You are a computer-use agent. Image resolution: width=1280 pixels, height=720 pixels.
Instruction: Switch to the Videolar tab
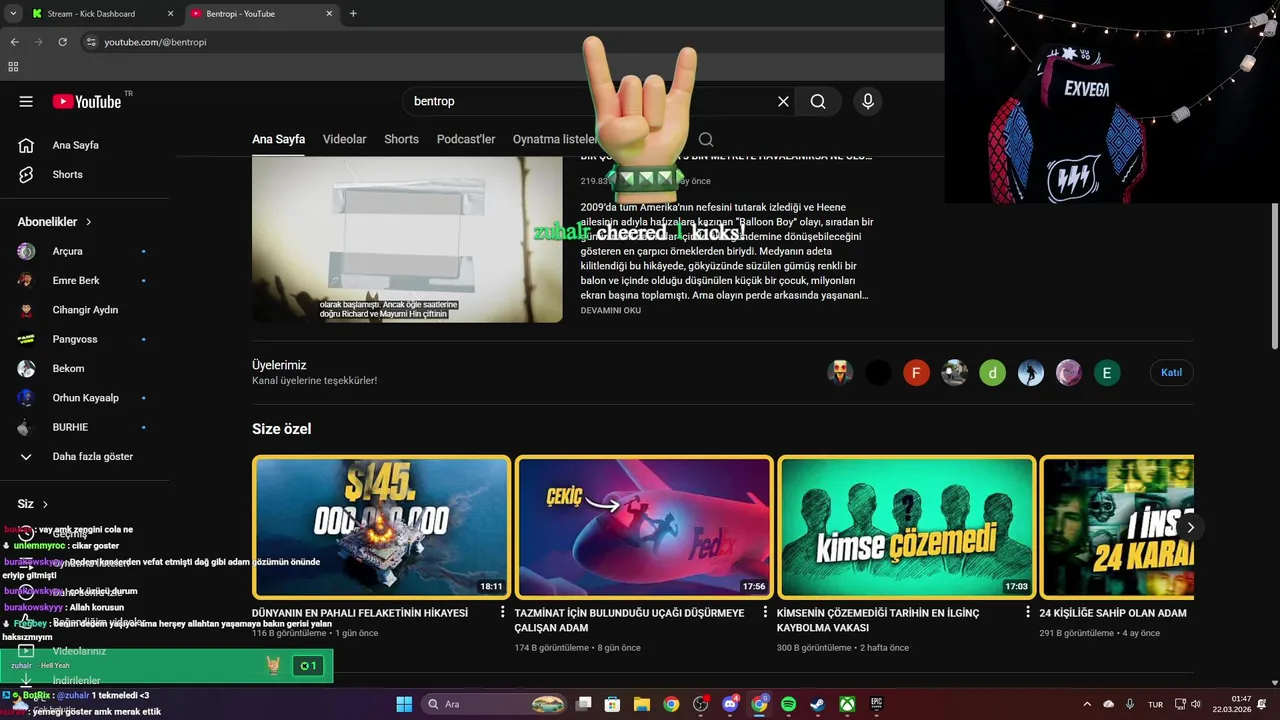click(344, 139)
